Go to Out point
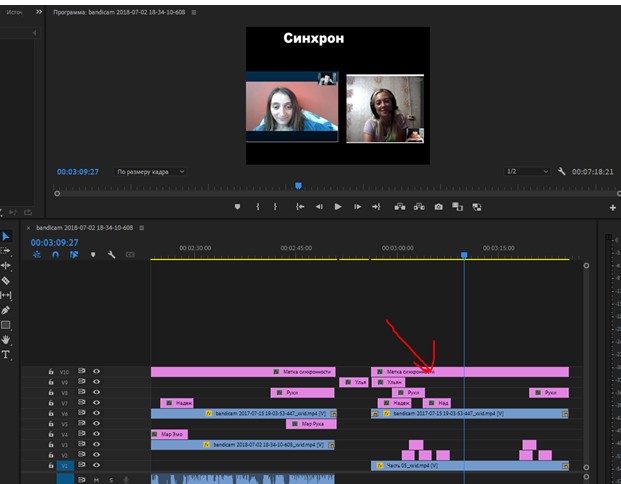 point(376,207)
